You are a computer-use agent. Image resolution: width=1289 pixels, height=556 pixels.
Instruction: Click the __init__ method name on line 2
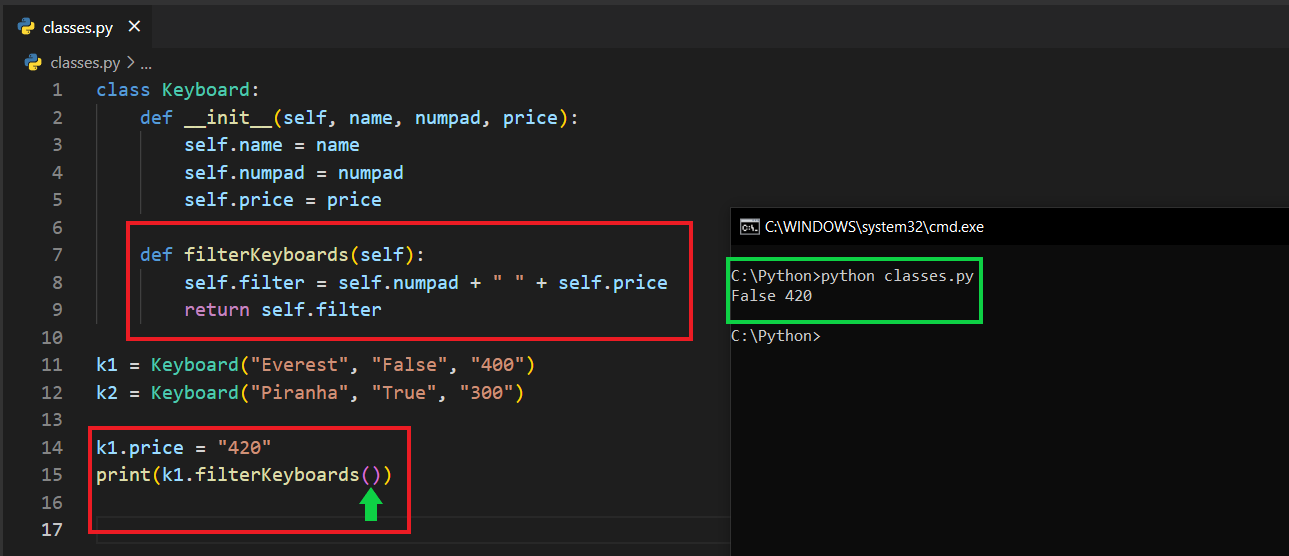(x=230, y=118)
